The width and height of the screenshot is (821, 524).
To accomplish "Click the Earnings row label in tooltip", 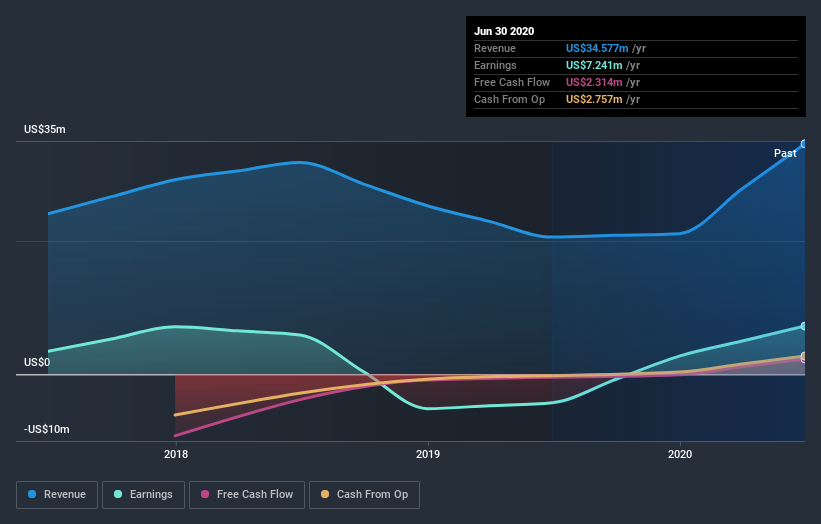I will [x=495, y=65].
